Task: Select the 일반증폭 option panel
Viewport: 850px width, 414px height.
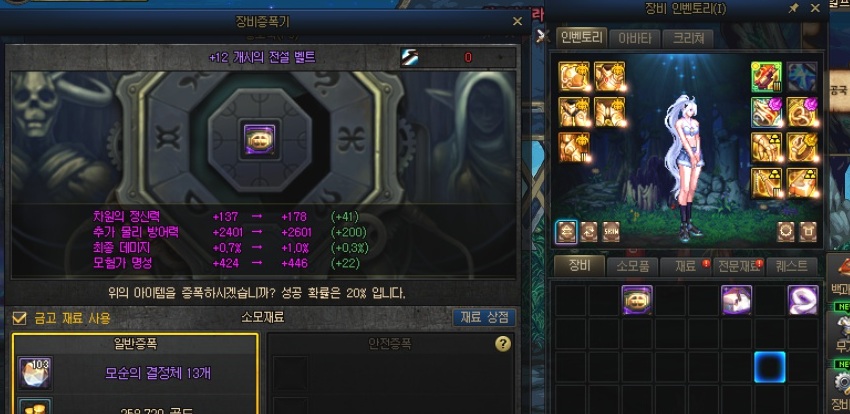Action: (x=135, y=374)
